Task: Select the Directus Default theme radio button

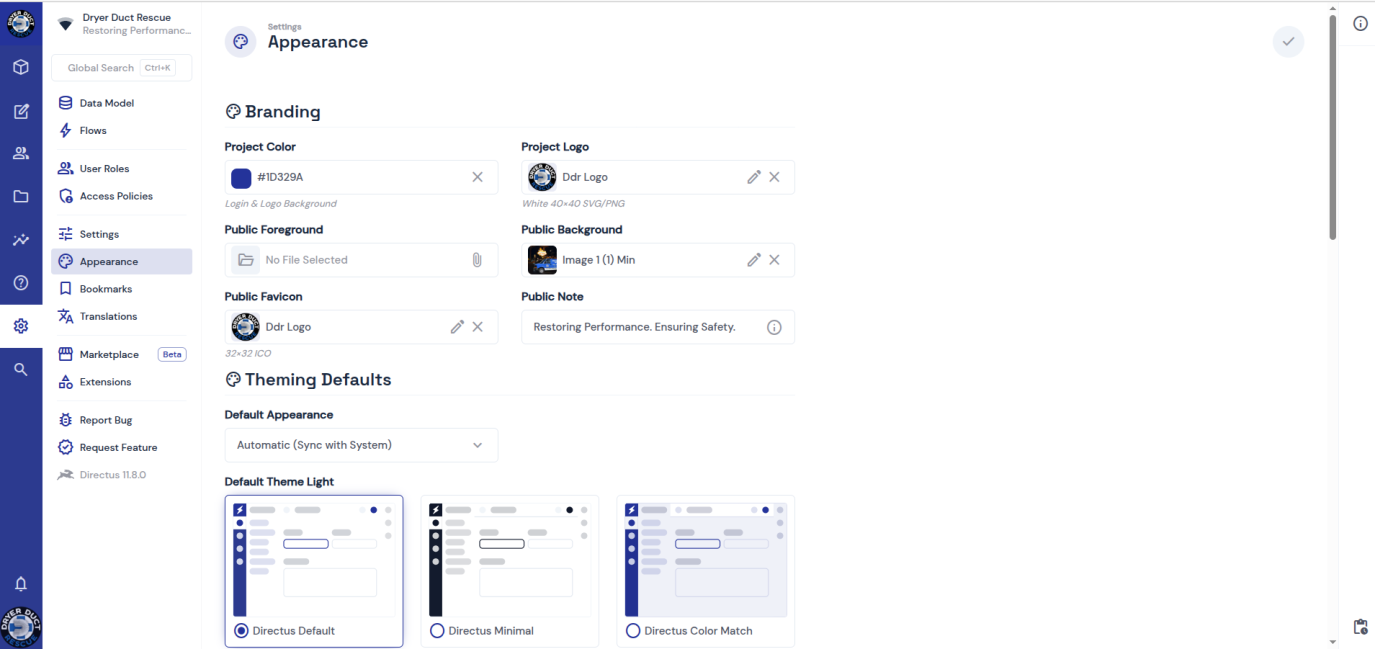Action: click(241, 631)
